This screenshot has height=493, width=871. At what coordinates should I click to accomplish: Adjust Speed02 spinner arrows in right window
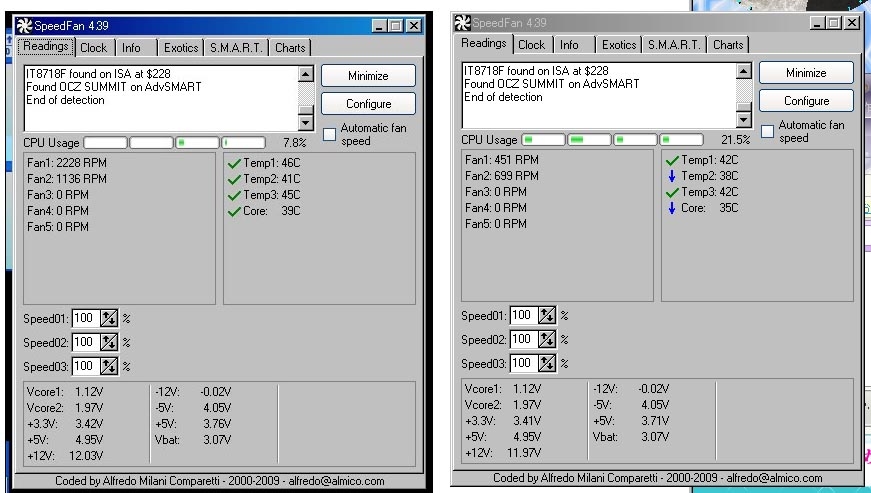[x=547, y=339]
